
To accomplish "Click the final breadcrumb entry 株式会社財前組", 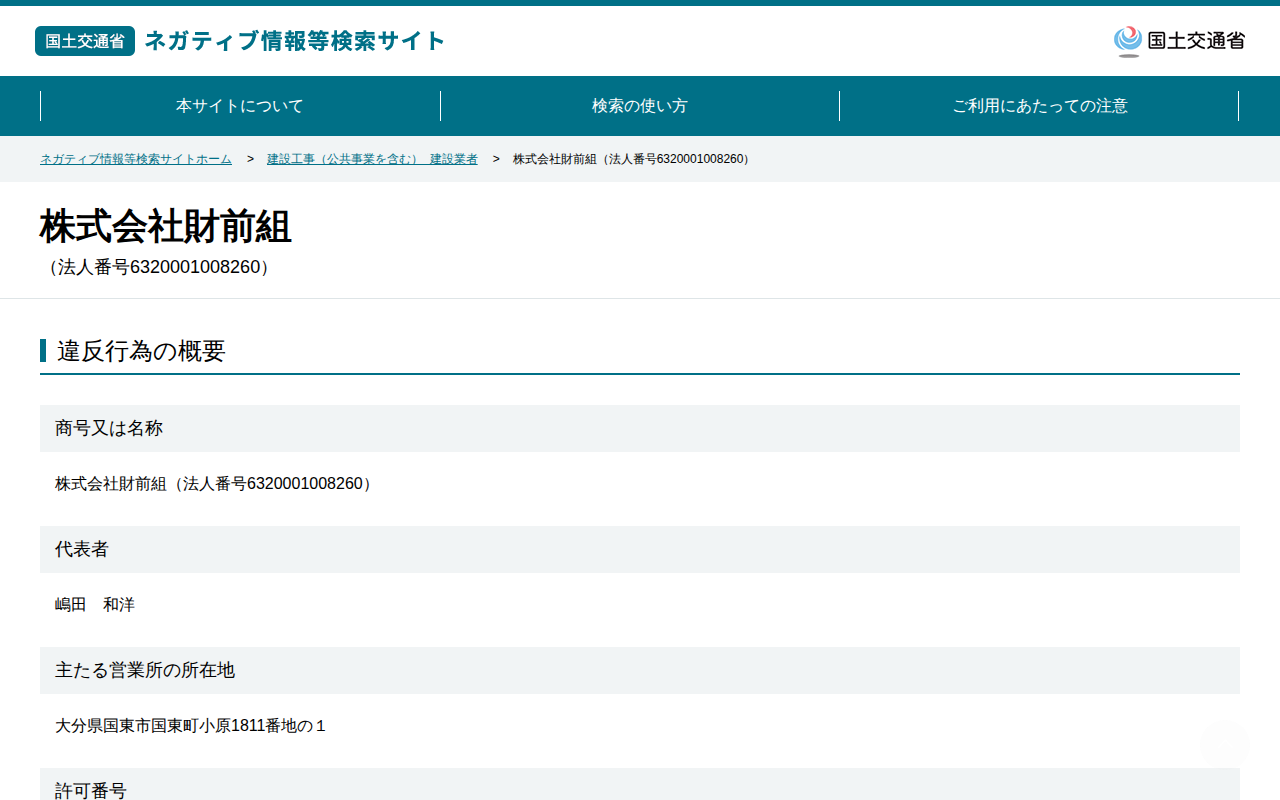I will tap(633, 159).
